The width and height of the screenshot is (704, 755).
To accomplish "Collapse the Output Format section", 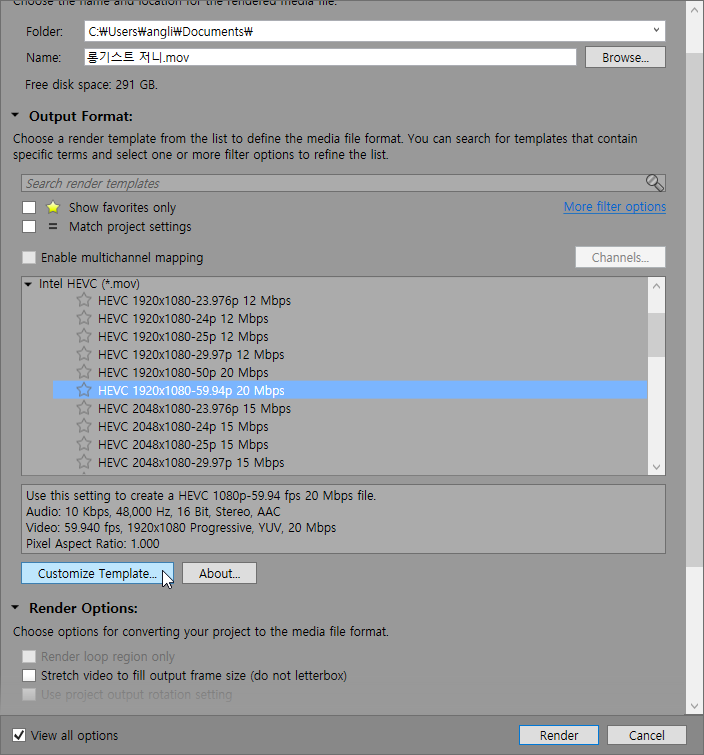I will pos(15,116).
